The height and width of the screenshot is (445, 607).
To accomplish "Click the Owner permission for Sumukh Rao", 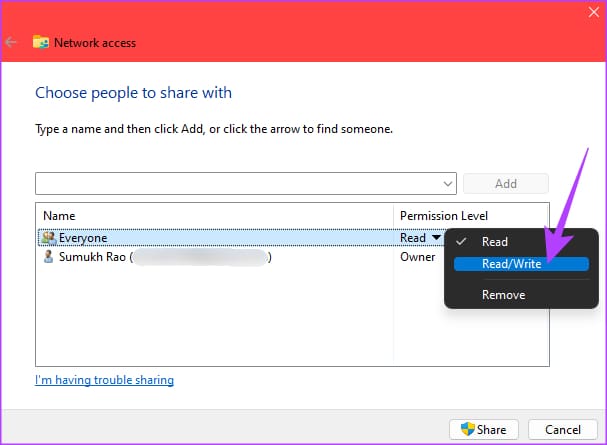I will [417, 257].
